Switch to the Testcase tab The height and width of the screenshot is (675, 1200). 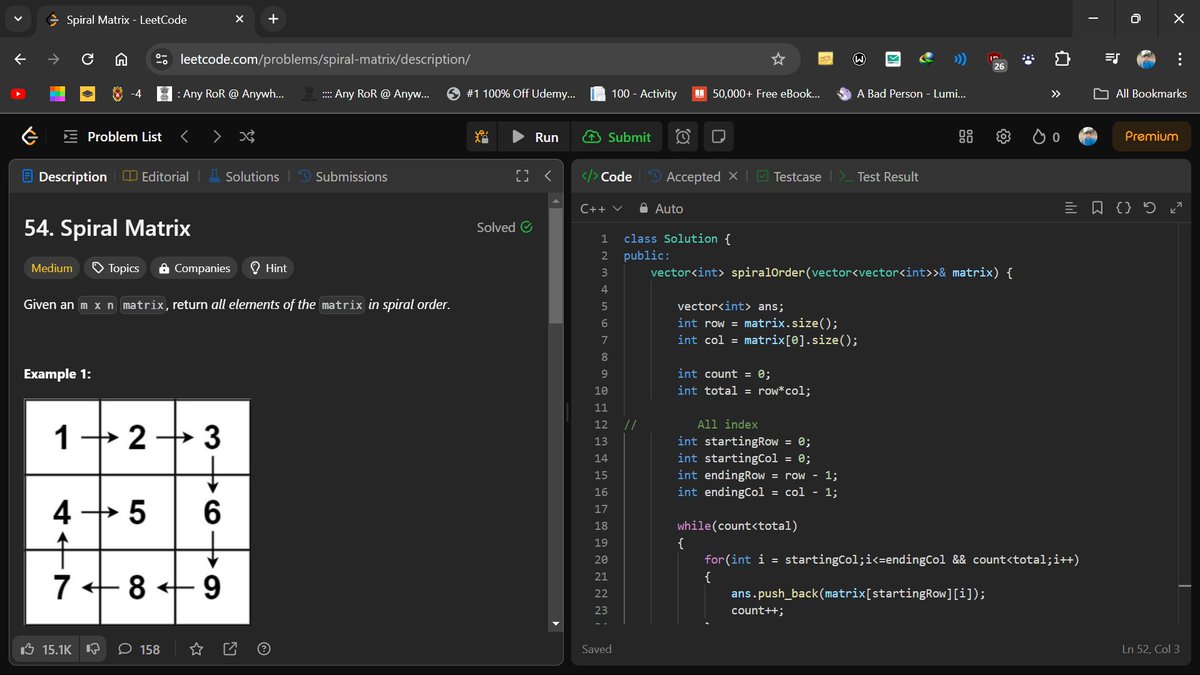point(788,176)
